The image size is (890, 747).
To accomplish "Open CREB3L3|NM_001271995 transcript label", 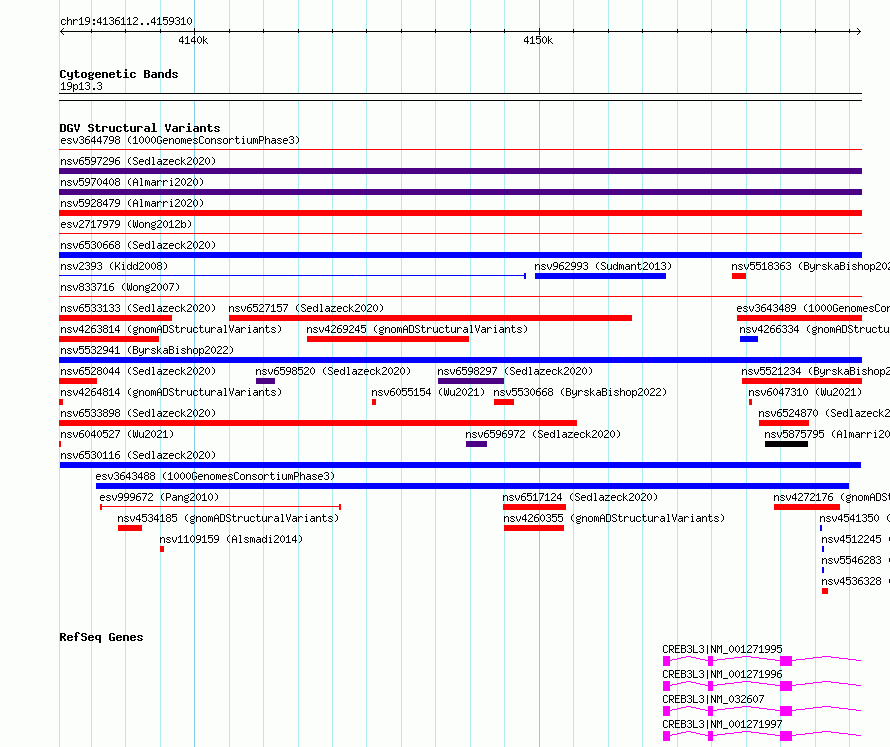I will [x=722, y=649].
